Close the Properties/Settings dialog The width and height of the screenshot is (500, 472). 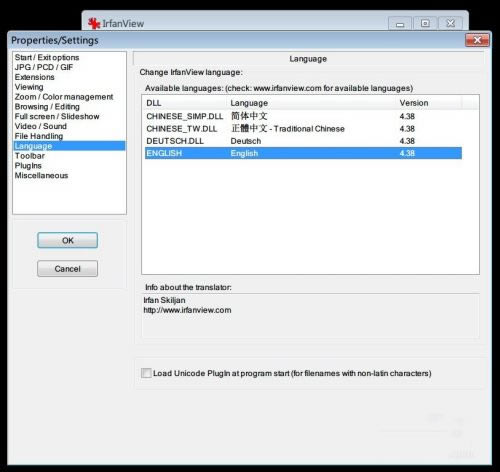pos(477,40)
